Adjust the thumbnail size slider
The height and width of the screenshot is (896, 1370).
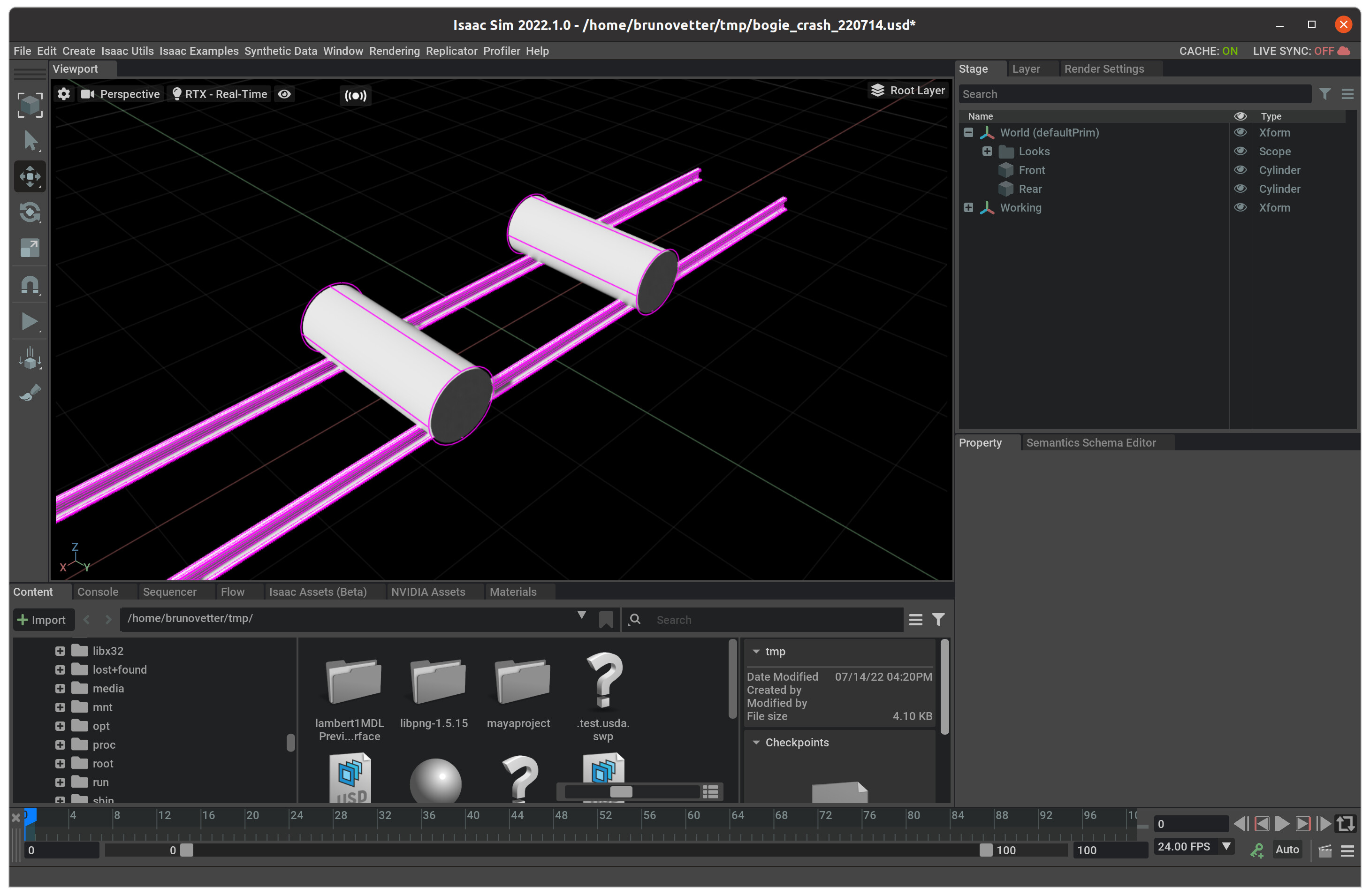coord(621,792)
